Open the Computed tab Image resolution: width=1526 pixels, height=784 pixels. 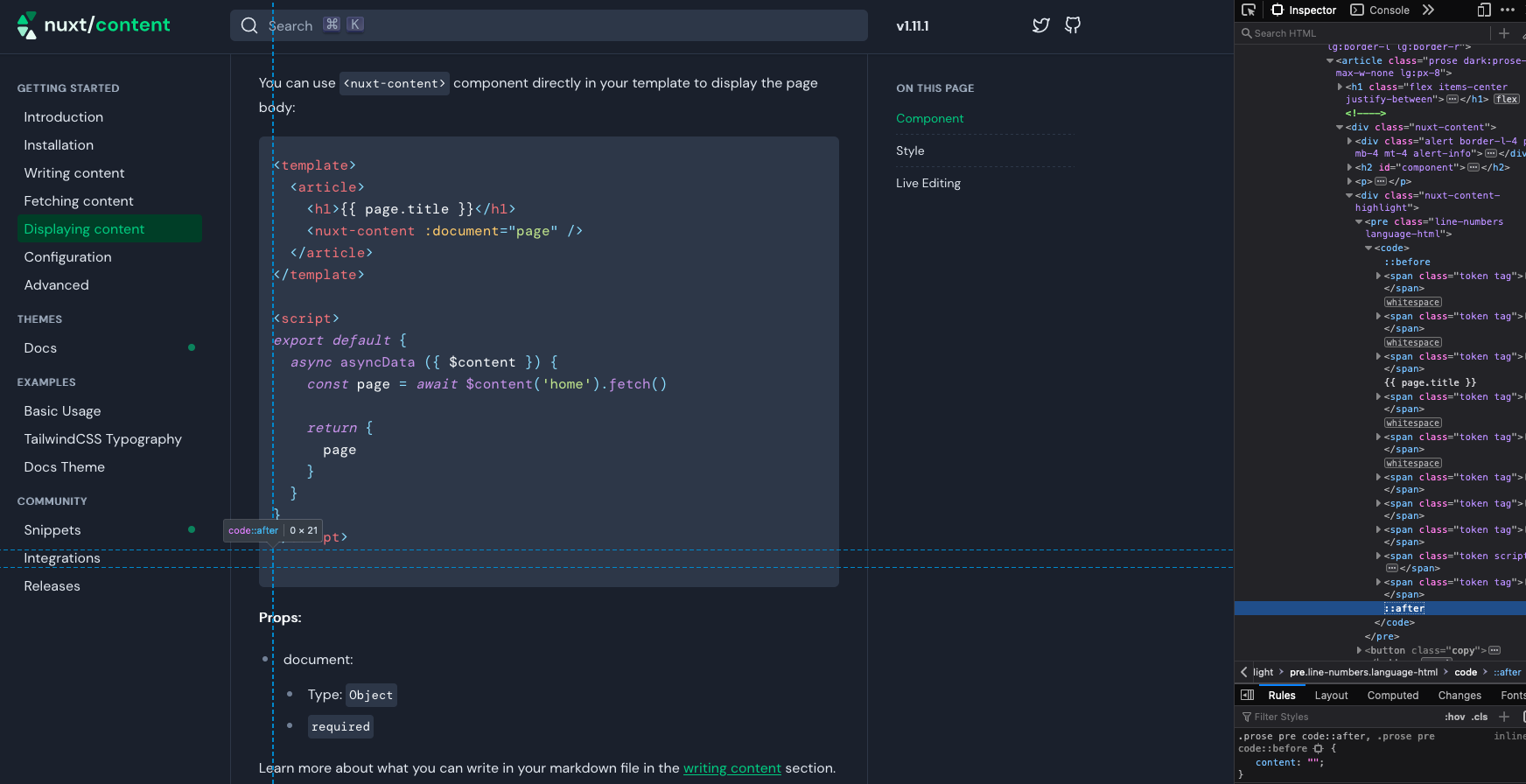[1393, 696]
